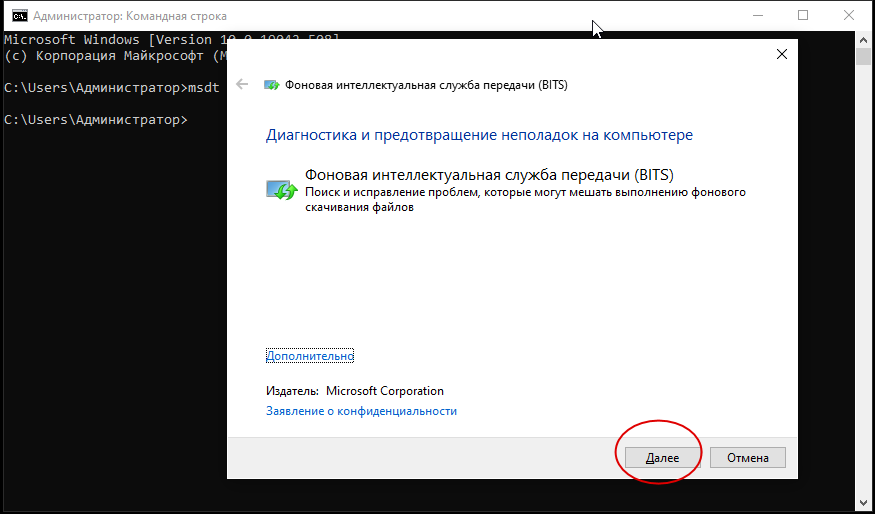Click the console scrollbar down arrow
The height and width of the screenshot is (514, 875).
coord(864,499)
